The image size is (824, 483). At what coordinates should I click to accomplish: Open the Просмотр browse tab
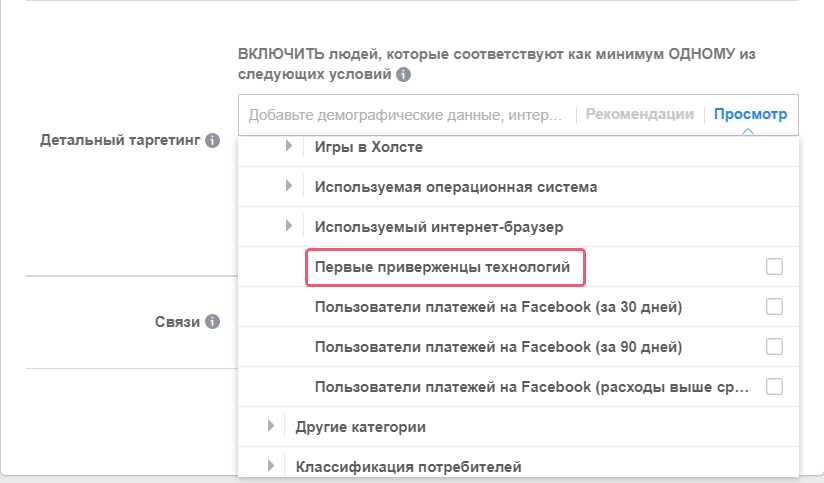pyautogui.click(x=750, y=114)
